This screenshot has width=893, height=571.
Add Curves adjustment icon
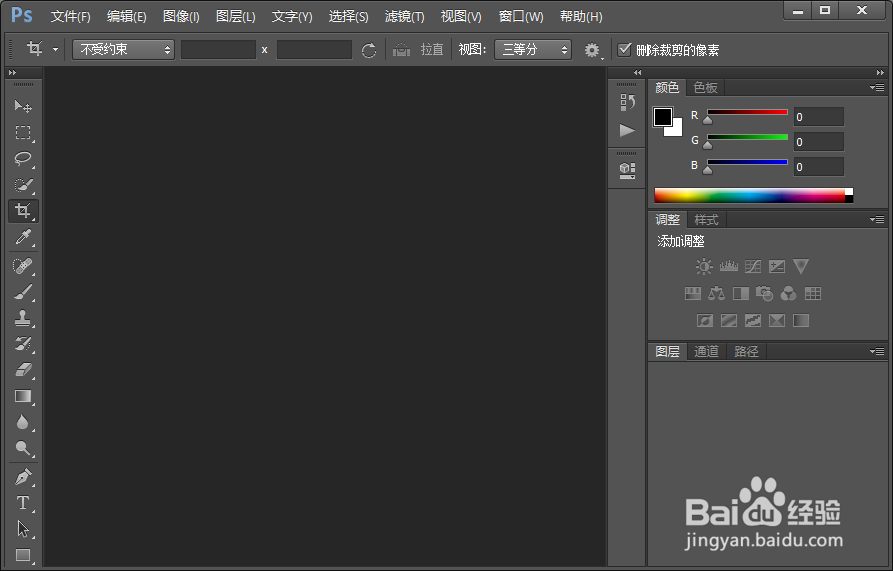pyautogui.click(x=753, y=266)
